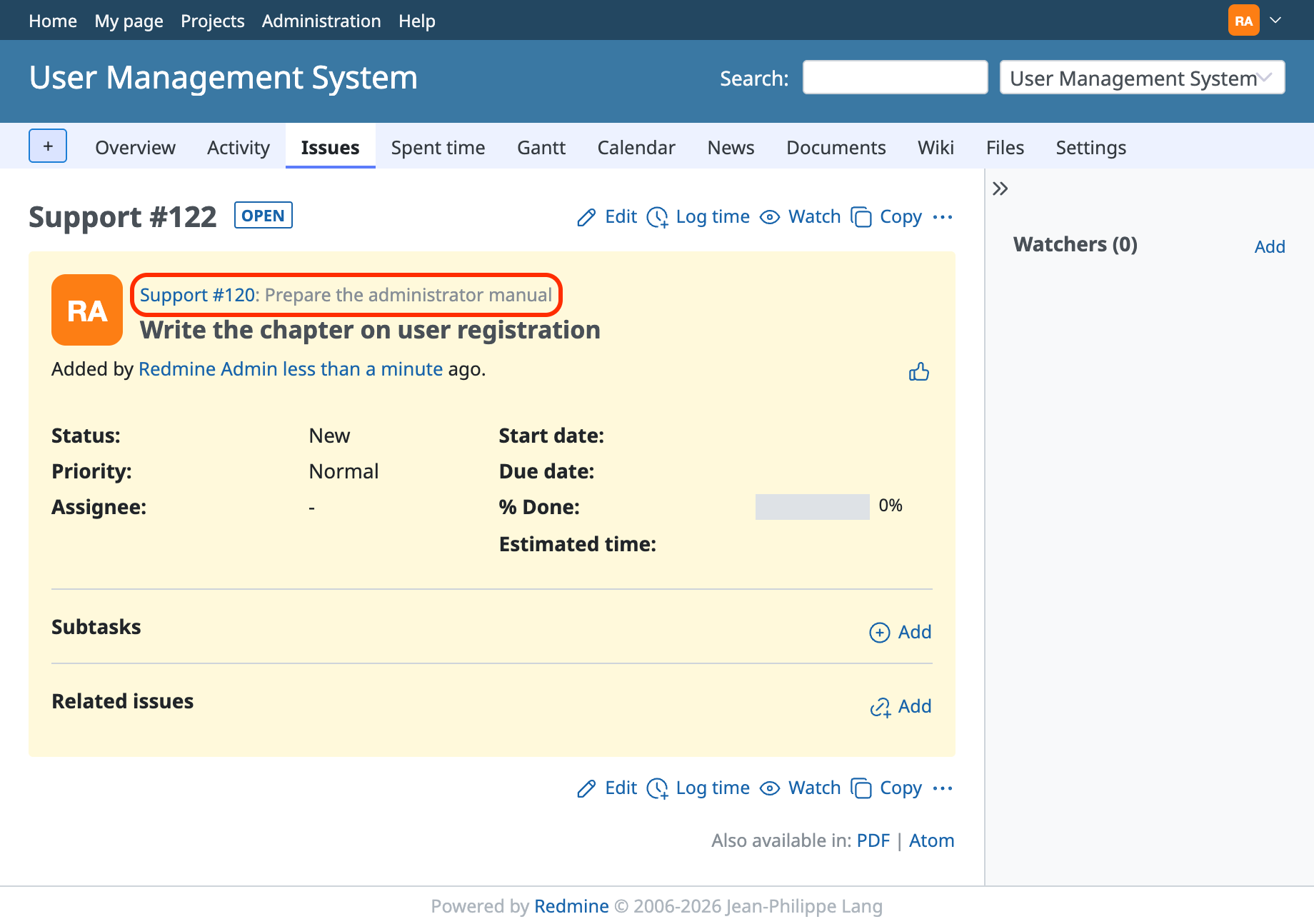This screenshot has width=1314, height=924.
Task: Open the top more actions ellipsis menu
Action: [943, 217]
